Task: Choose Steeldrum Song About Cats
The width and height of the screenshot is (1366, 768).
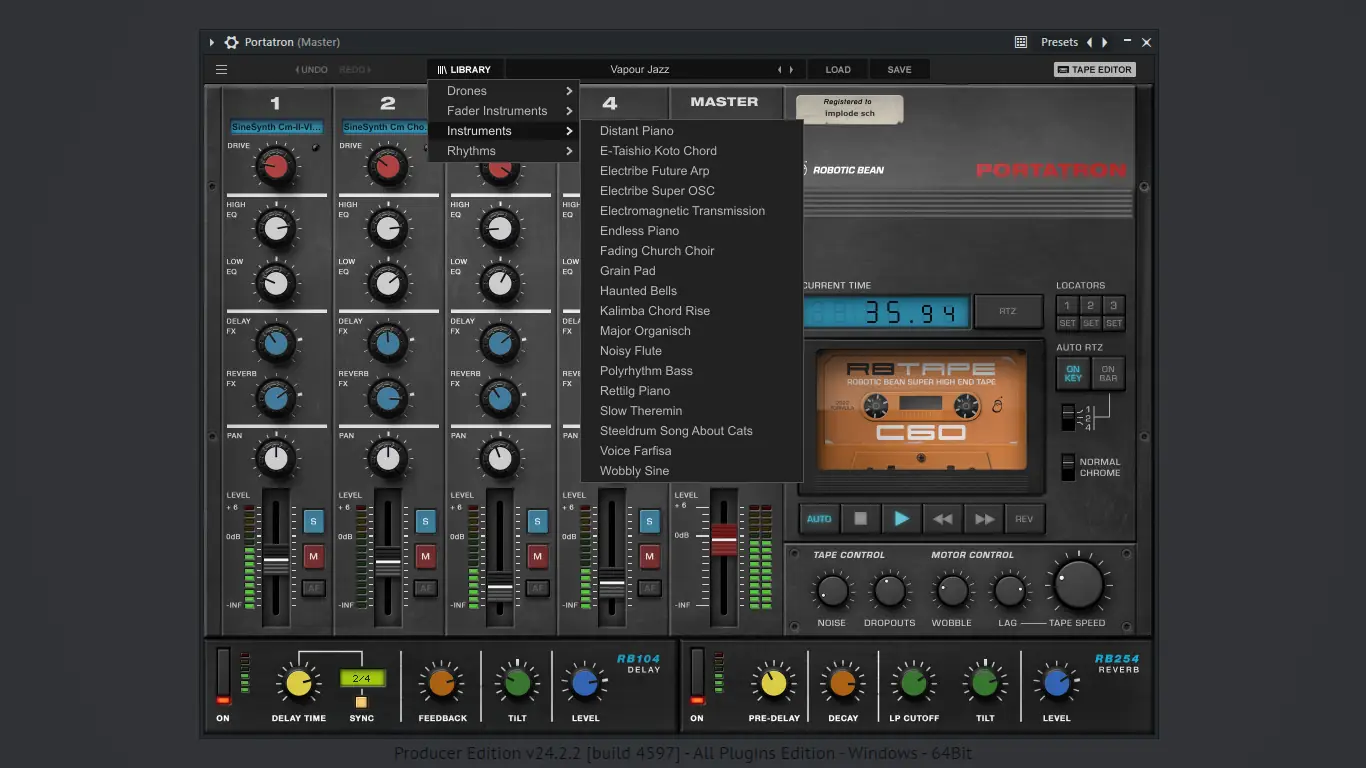Action: (x=676, y=431)
